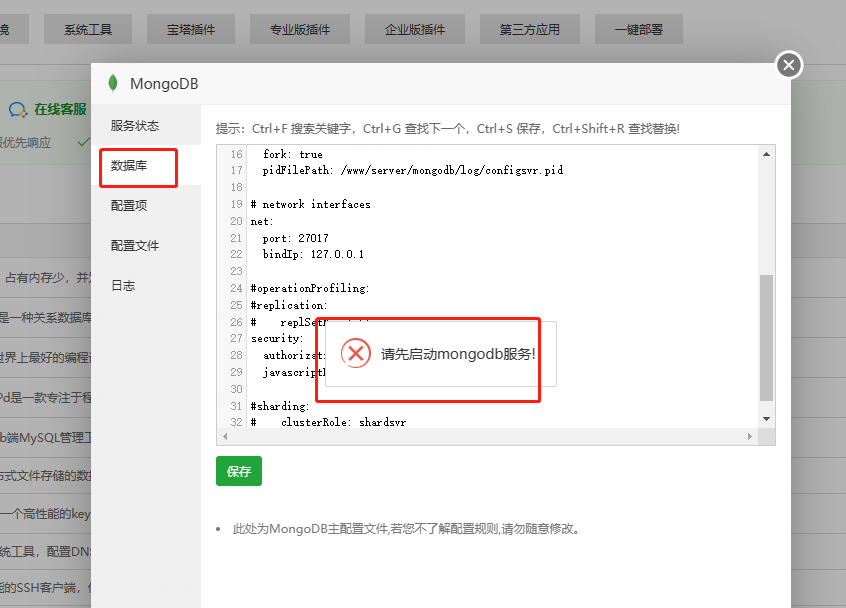Open the 数据库 section
Image resolution: width=846 pixels, height=608 pixels.
(129, 166)
